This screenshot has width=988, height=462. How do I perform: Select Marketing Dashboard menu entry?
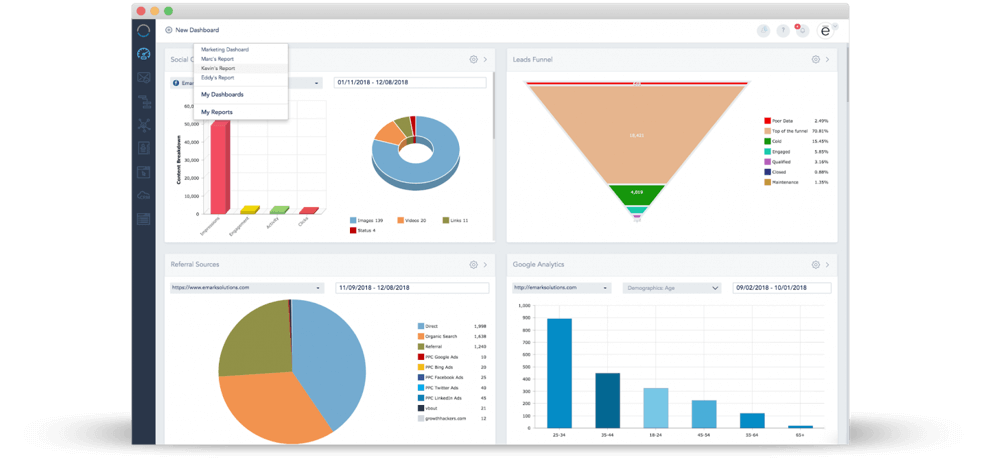224,49
